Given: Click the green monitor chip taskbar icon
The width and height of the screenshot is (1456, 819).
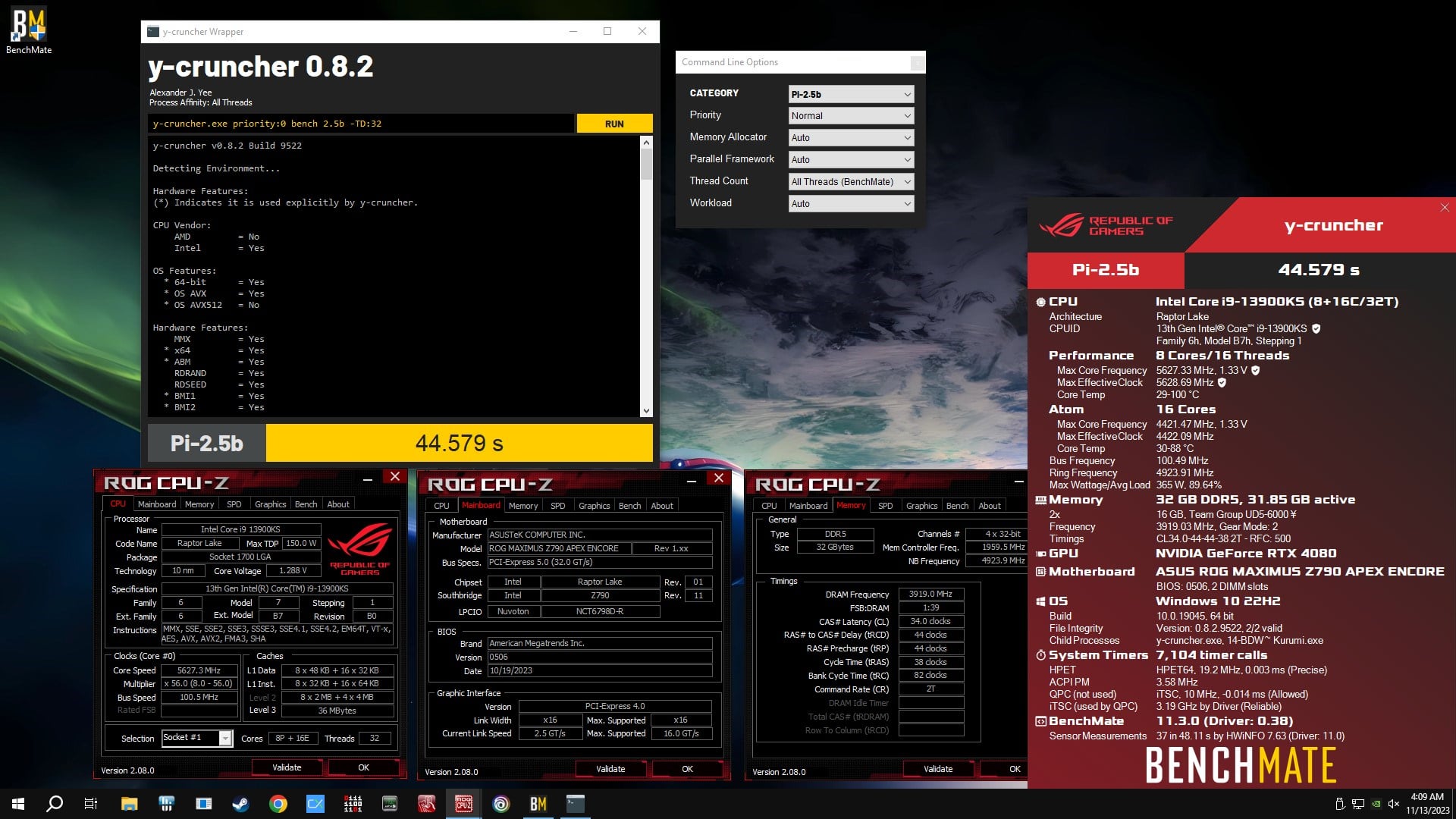Looking at the screenshot, I should (390, 804).
